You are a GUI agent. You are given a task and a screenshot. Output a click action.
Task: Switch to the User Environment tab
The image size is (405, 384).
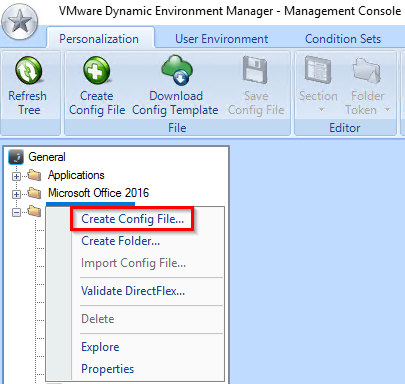coord(221,39)
